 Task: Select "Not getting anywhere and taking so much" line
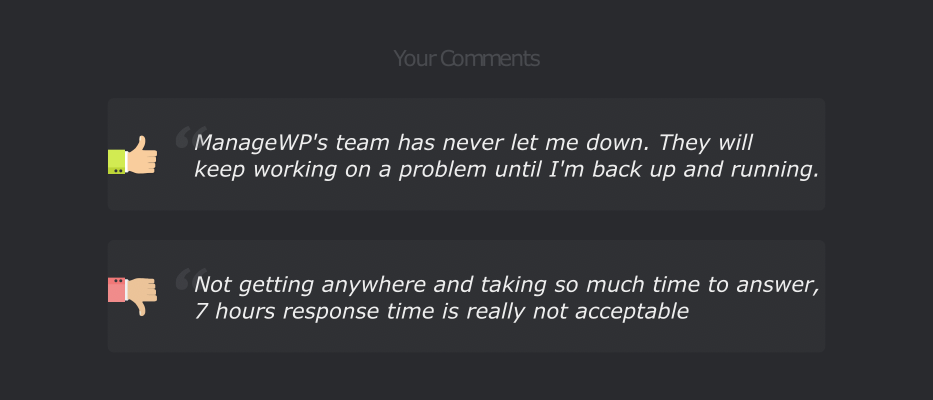(x=507, y=285)
